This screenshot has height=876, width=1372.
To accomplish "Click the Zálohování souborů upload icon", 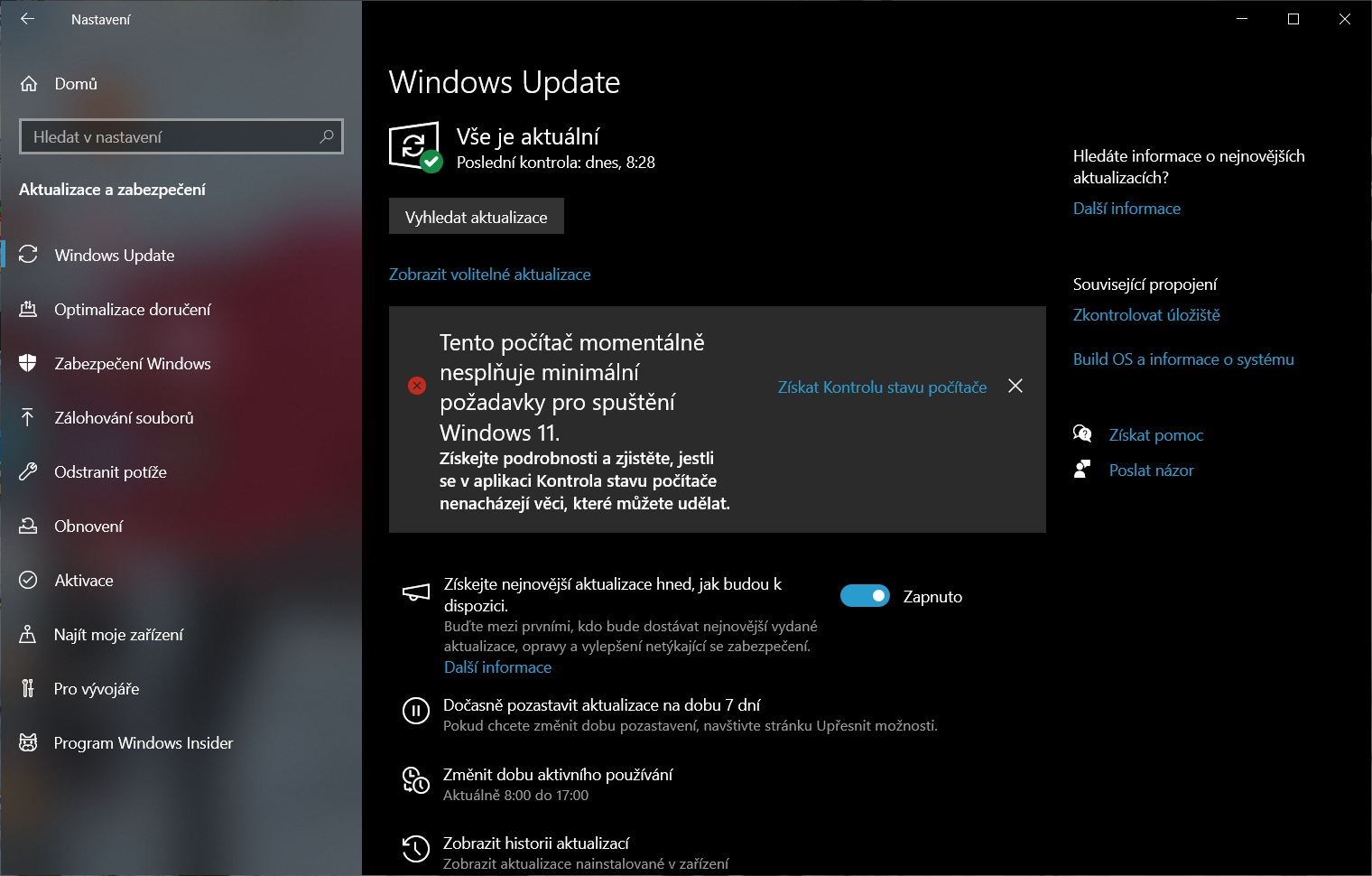I will (28, 417).
